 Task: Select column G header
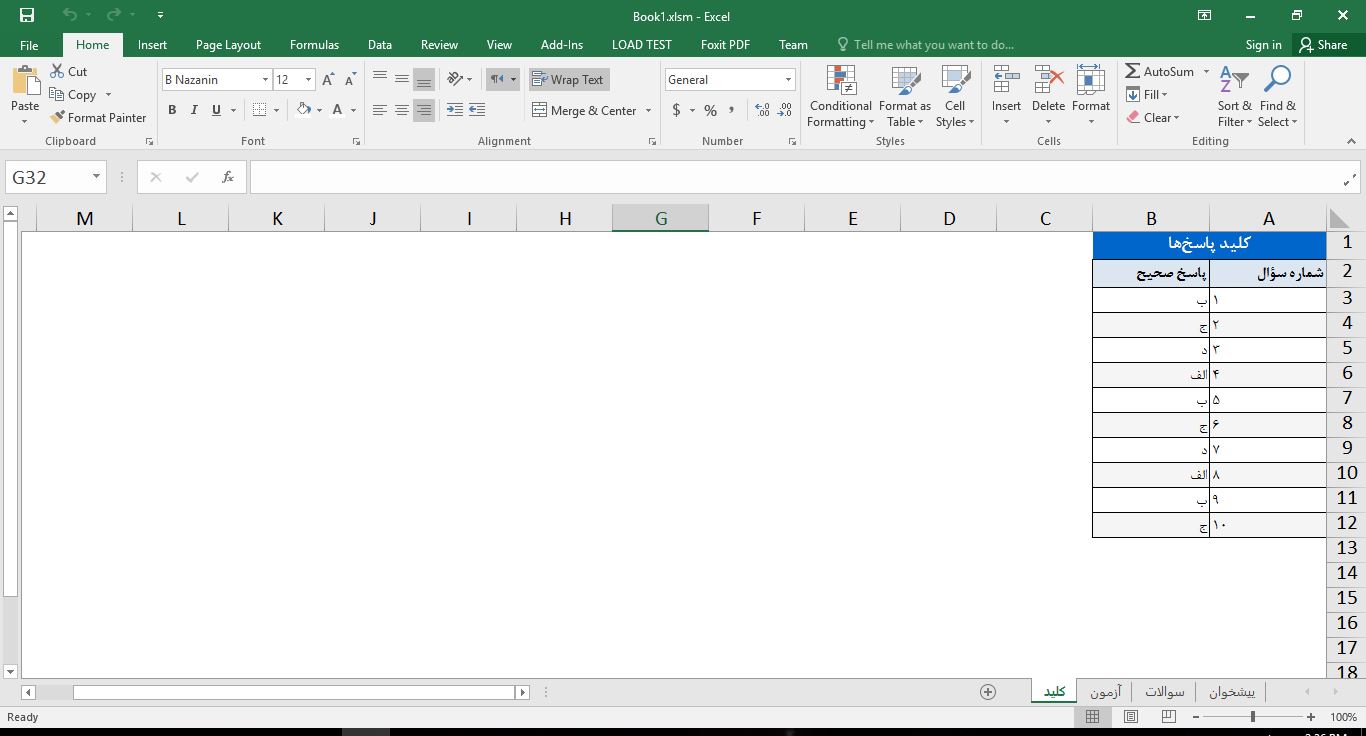point(661,218)
